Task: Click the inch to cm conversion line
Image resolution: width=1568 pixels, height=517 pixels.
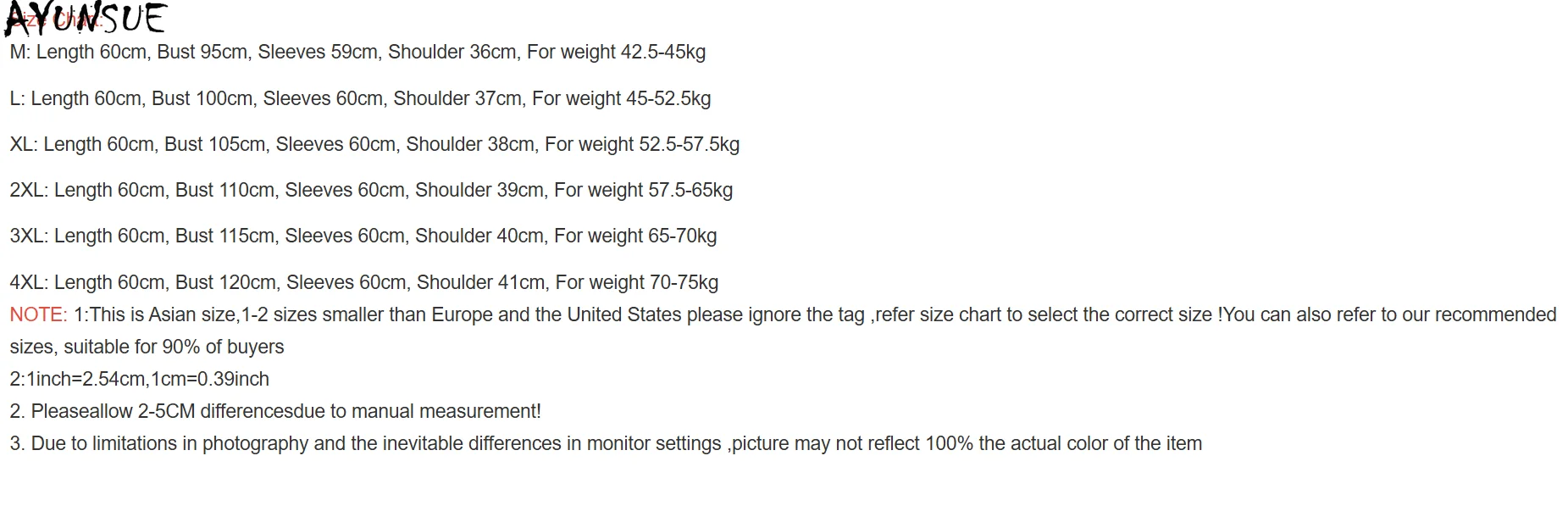Action: 139,380
